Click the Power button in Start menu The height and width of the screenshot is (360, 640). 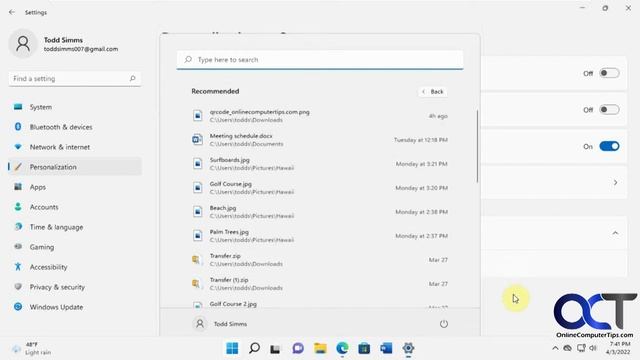click(444, 324)
